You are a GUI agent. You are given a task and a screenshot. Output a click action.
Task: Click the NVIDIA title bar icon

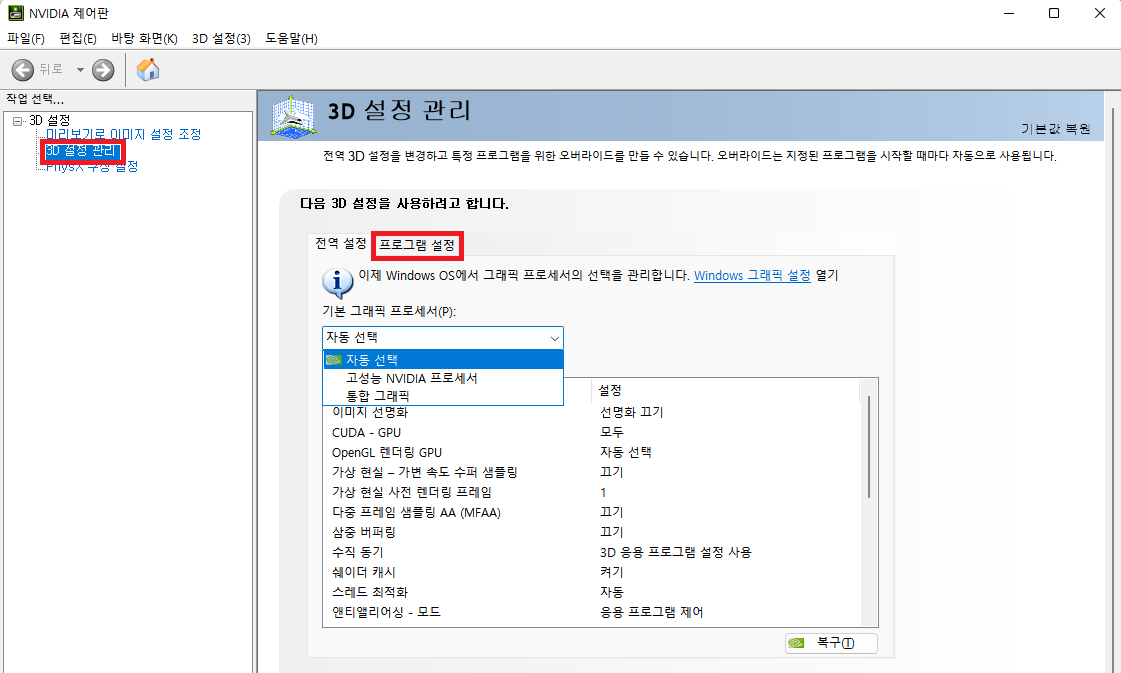16,13
